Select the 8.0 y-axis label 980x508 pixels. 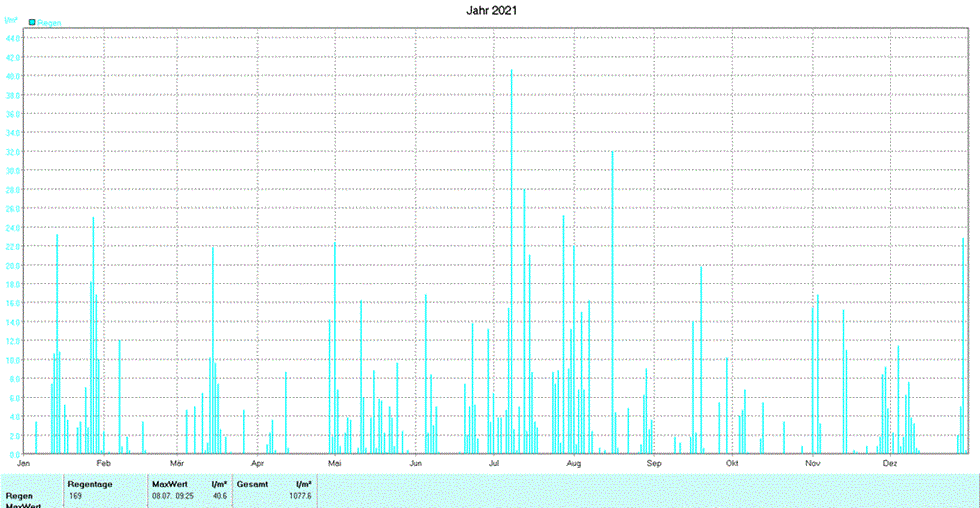[15, 379]
